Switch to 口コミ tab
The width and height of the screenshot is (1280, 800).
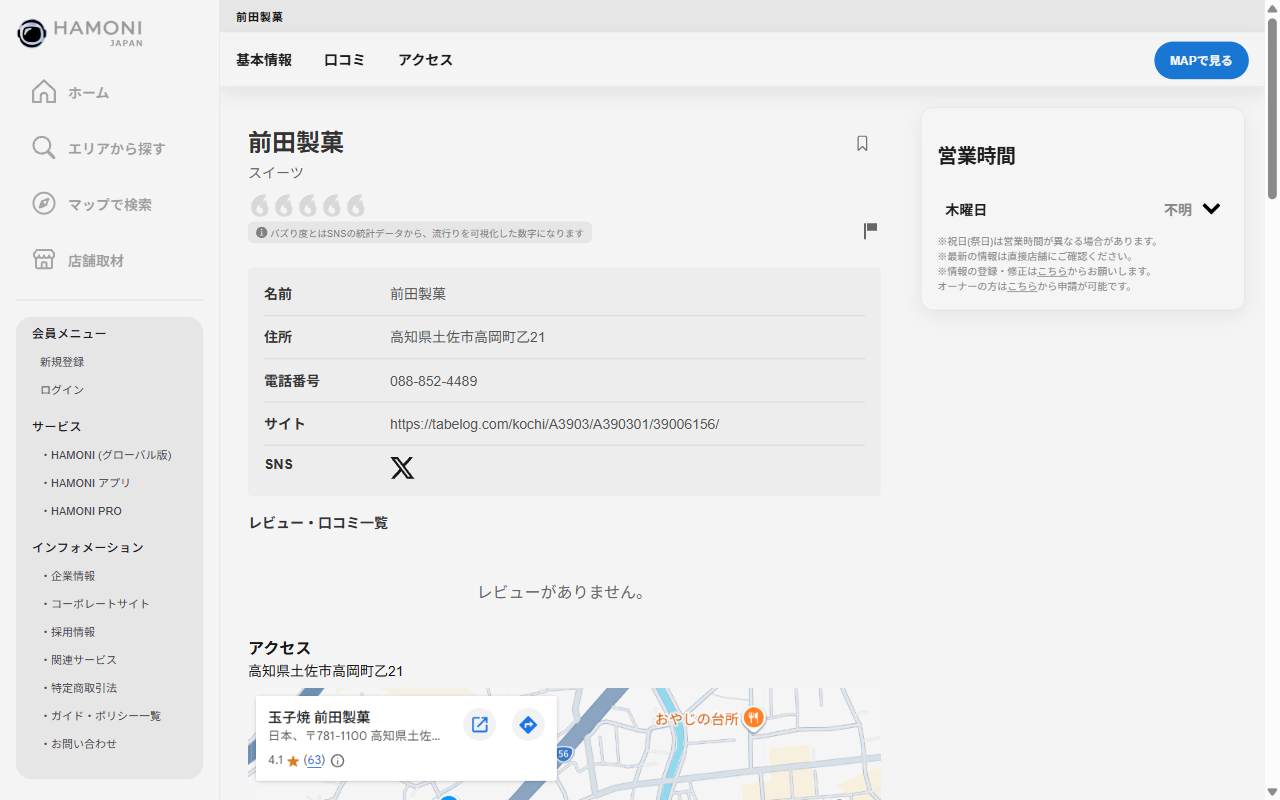click(344, 60)
